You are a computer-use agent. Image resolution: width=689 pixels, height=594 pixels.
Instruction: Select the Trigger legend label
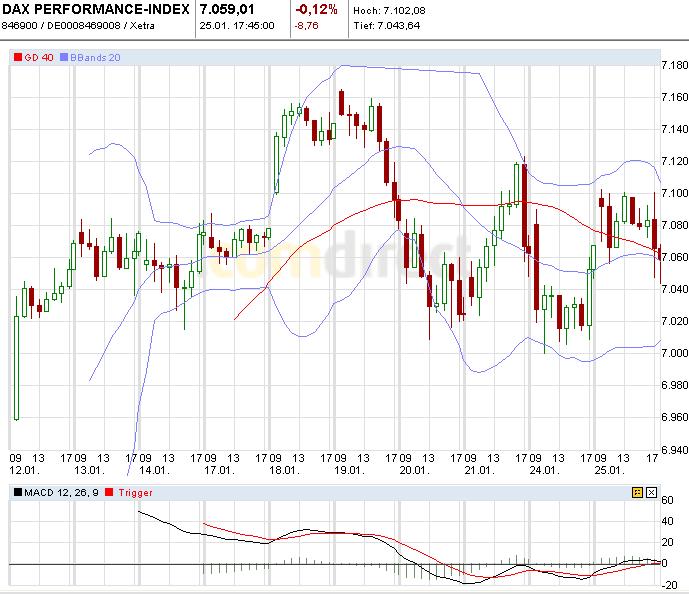point(135,493)
